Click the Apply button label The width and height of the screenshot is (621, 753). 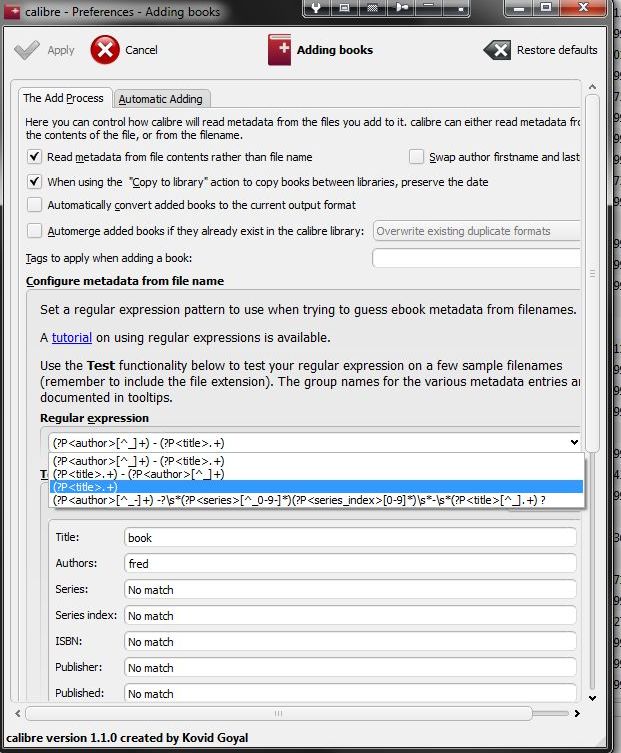(x=61, y=50)
